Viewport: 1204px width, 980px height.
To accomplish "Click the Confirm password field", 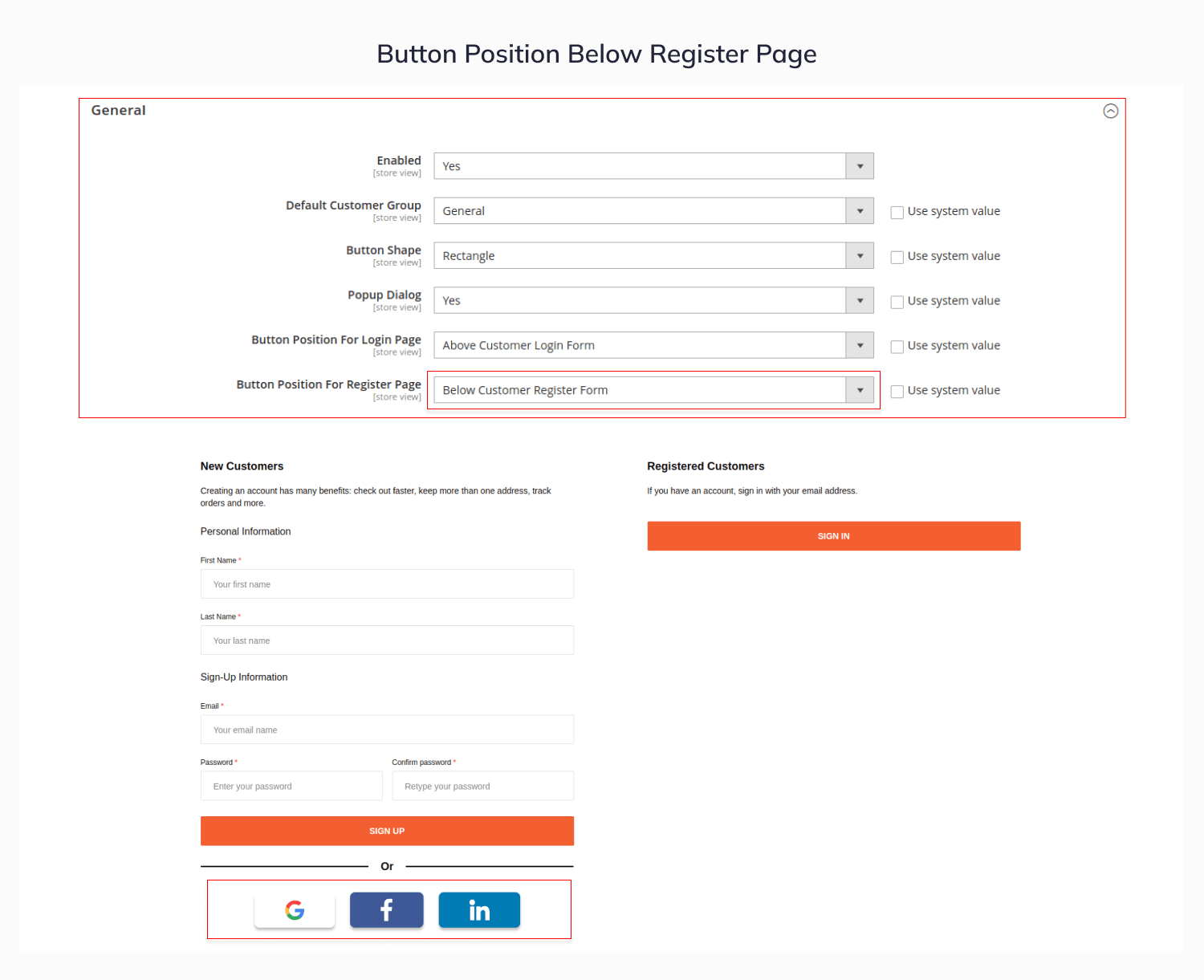I will tap(482, 786).
